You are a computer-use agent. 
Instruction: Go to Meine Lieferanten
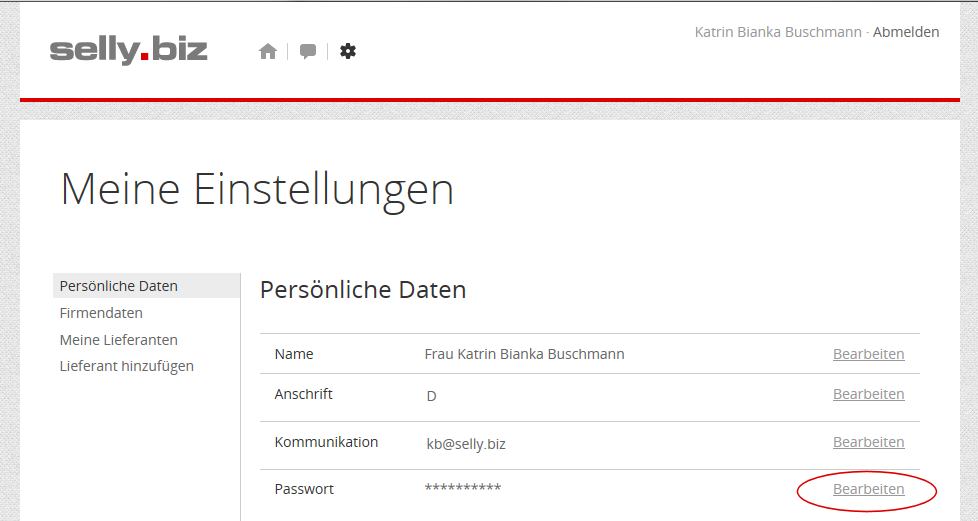pyautogui.click(x=119, y=340)
